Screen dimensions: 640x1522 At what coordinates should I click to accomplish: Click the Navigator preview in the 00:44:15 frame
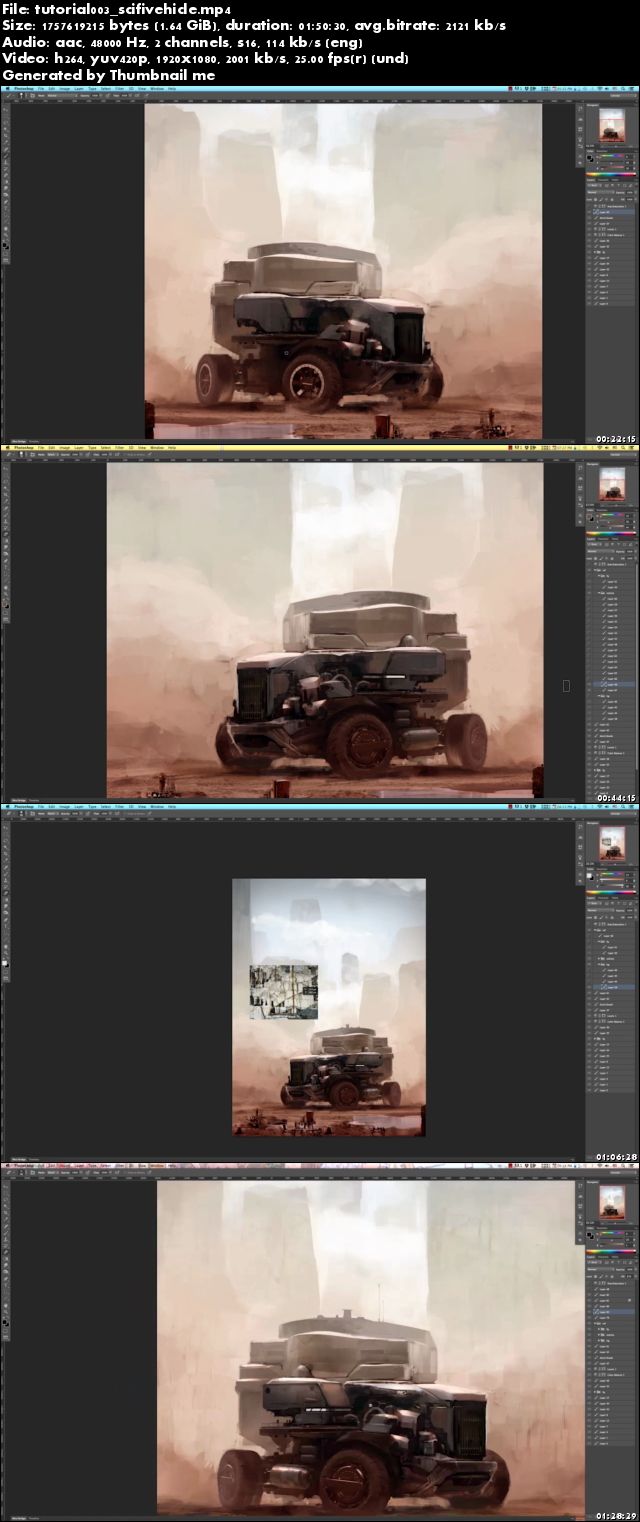pyautogui.click(x=612, y=485)
